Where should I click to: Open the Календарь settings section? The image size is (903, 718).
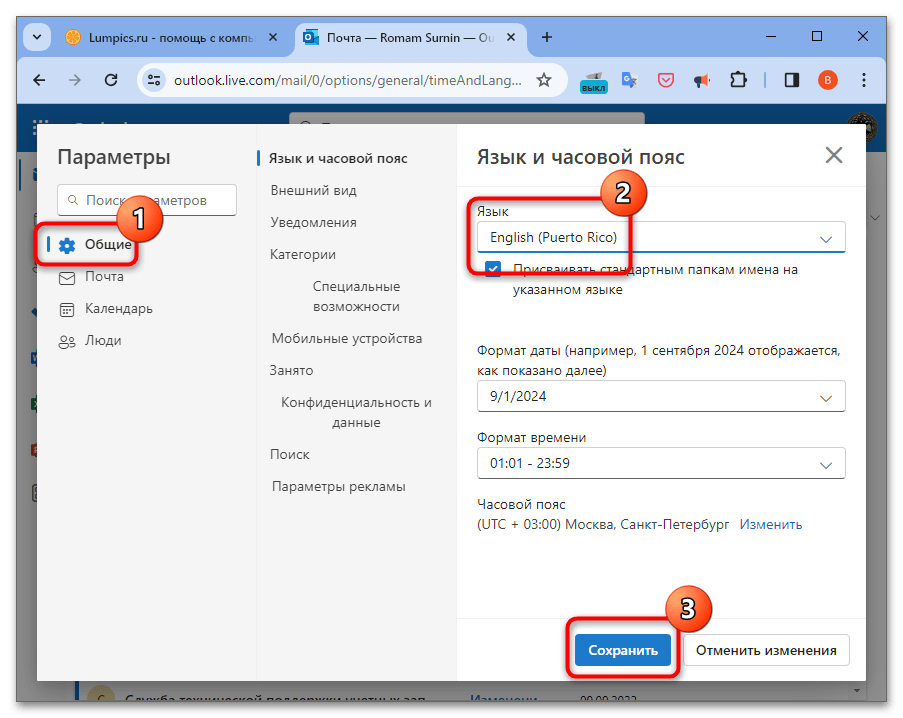pyautogui.click(x=118, y=309)
